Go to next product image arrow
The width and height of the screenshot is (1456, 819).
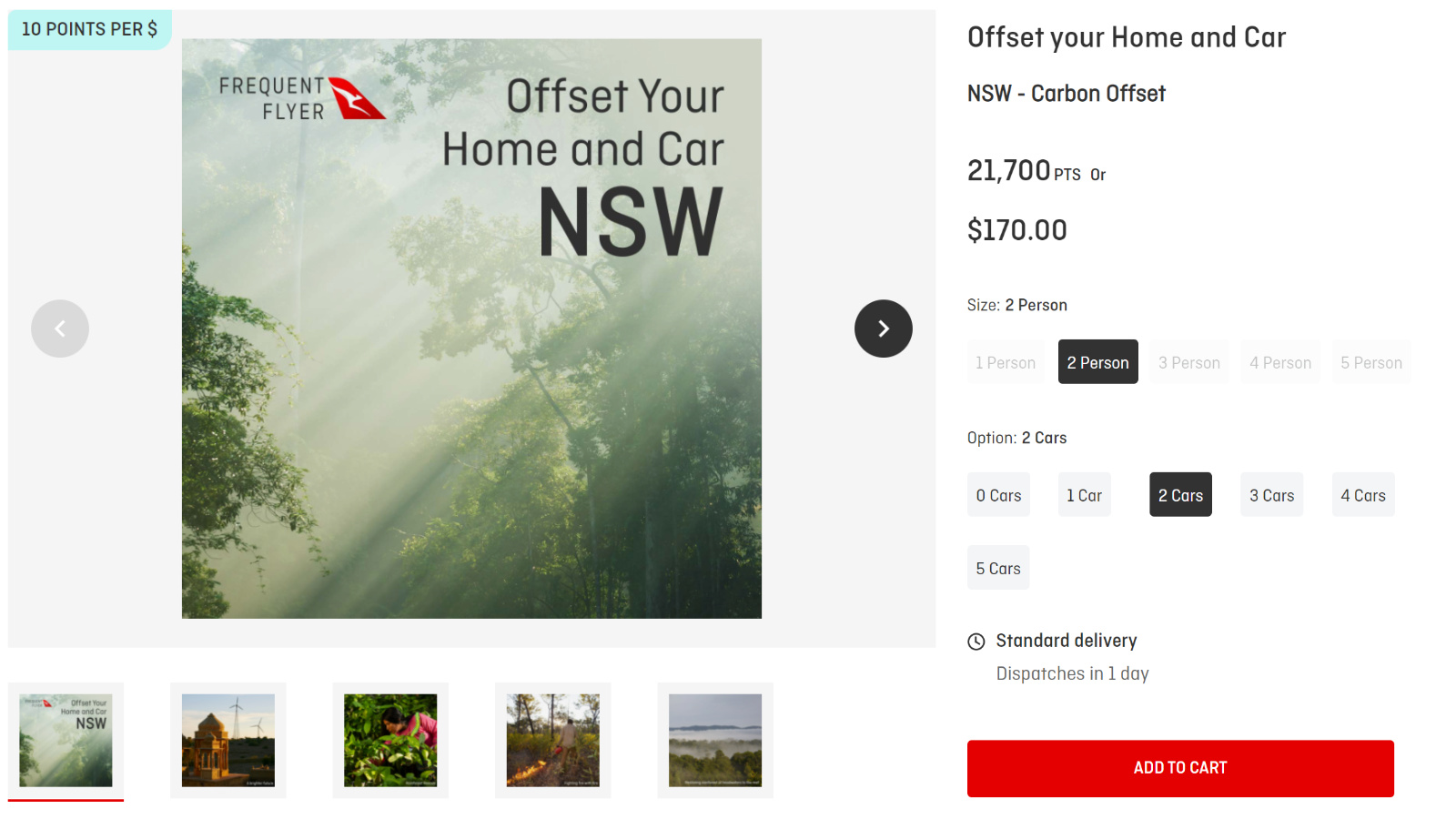883,329
